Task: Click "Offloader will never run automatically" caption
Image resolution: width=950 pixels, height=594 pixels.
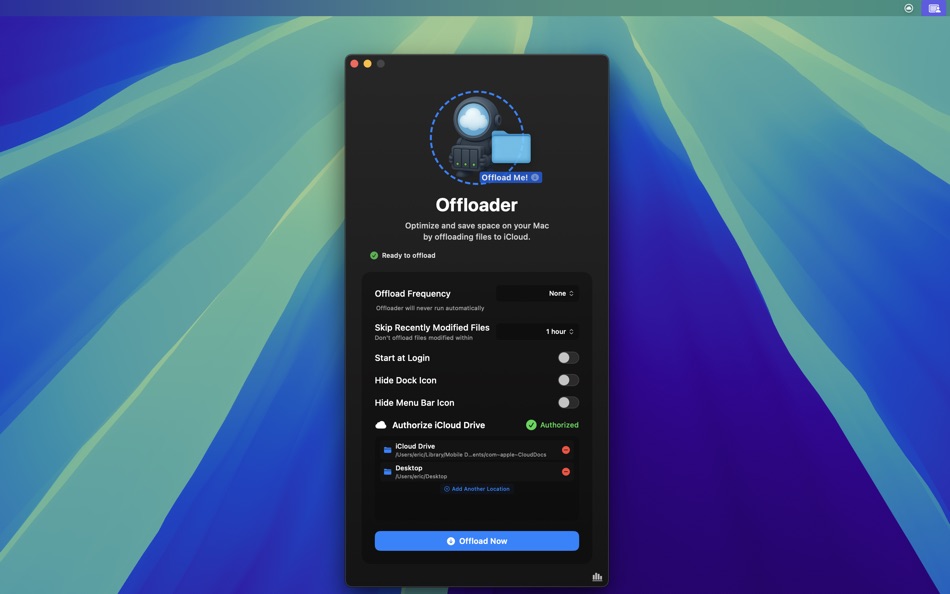Action: (x=430, y=308)
